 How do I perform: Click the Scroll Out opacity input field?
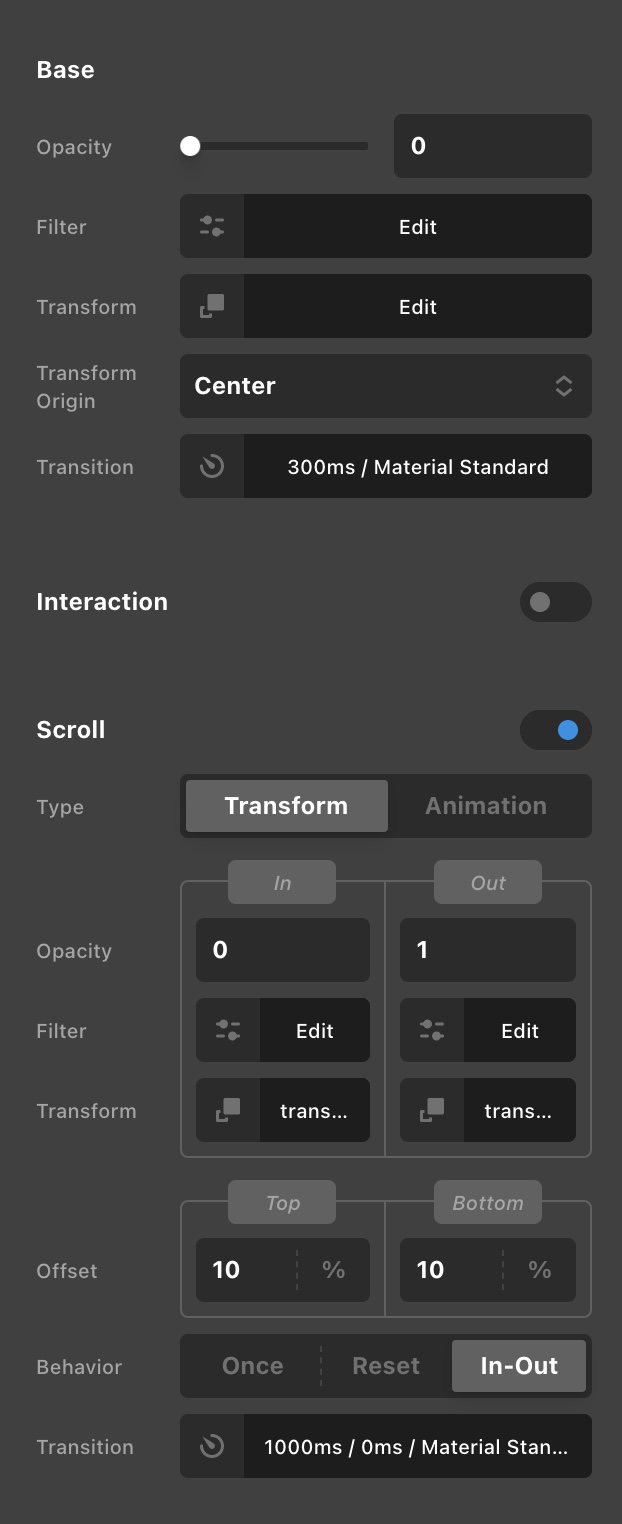click(x=487, y=950)
